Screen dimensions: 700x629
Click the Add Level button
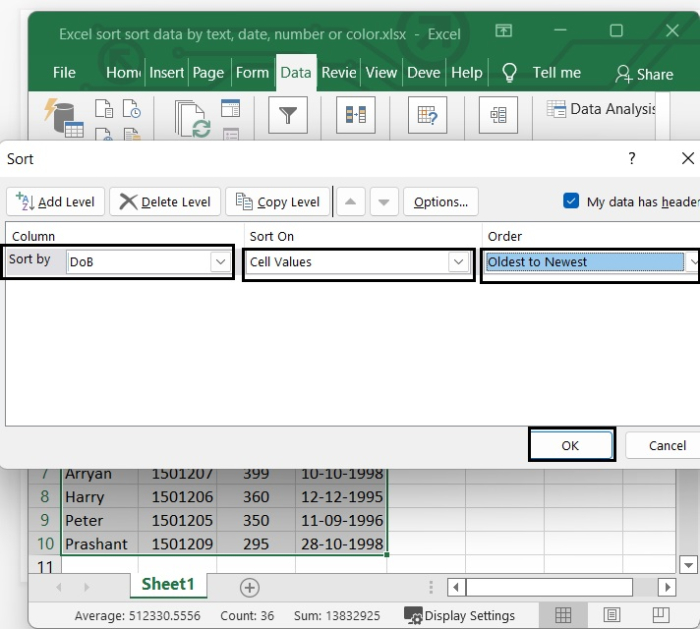click(x=55, y=201)
